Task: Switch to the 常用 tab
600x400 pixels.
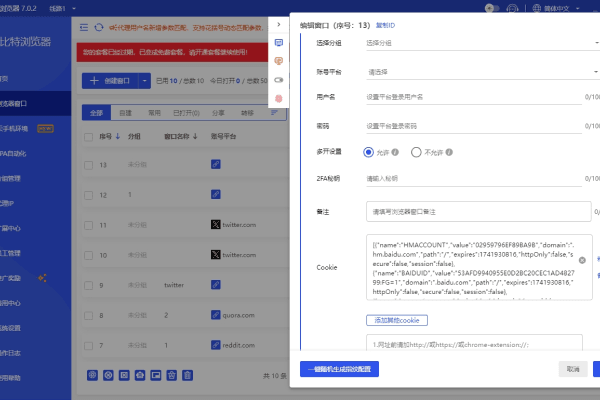Action: pyautogui.click(x=154, y=113)
